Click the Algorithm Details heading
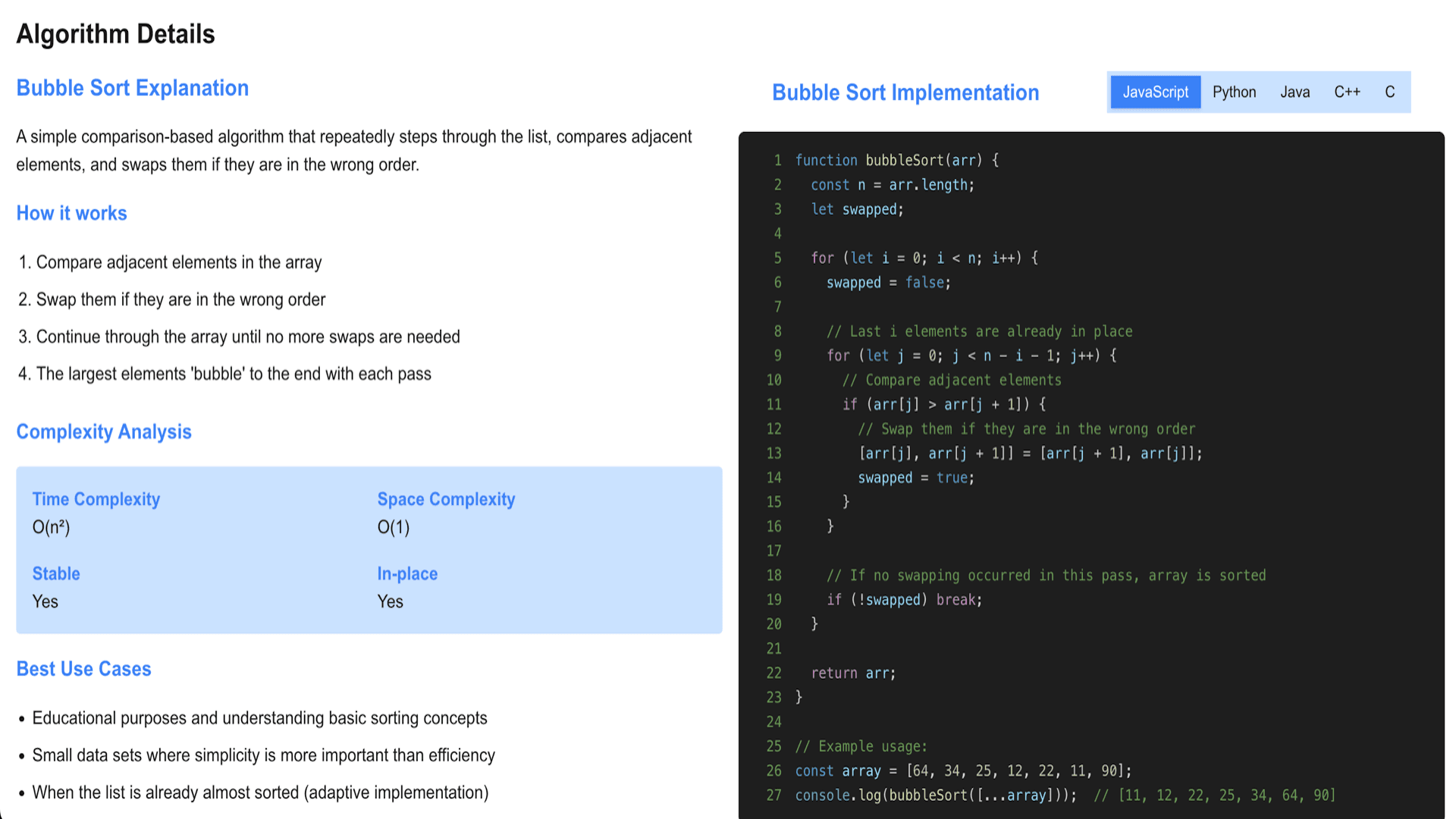This screenshot has width=1456, height=819. point(115,34)
